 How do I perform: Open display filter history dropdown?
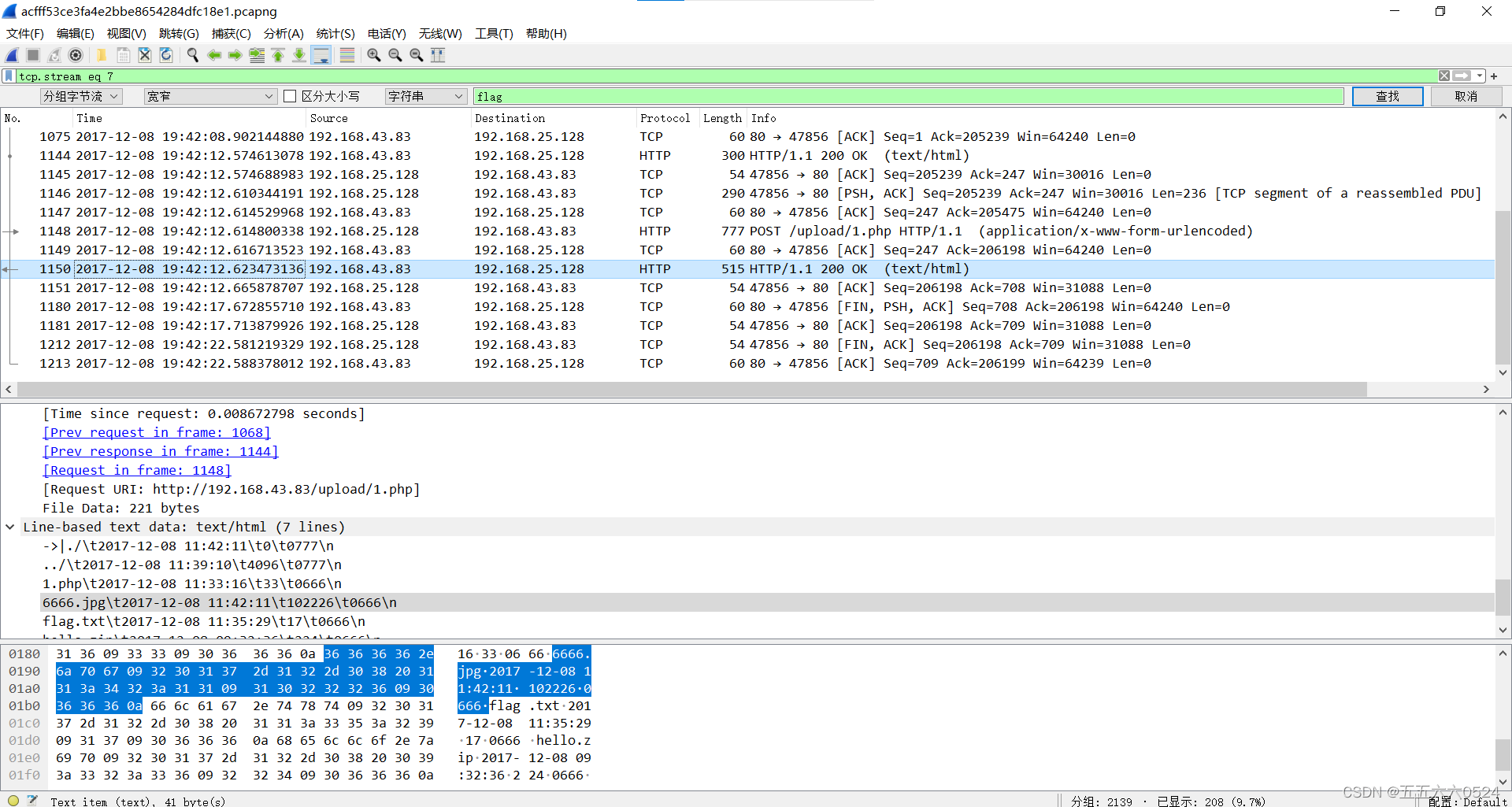[x=1480, y=76]
